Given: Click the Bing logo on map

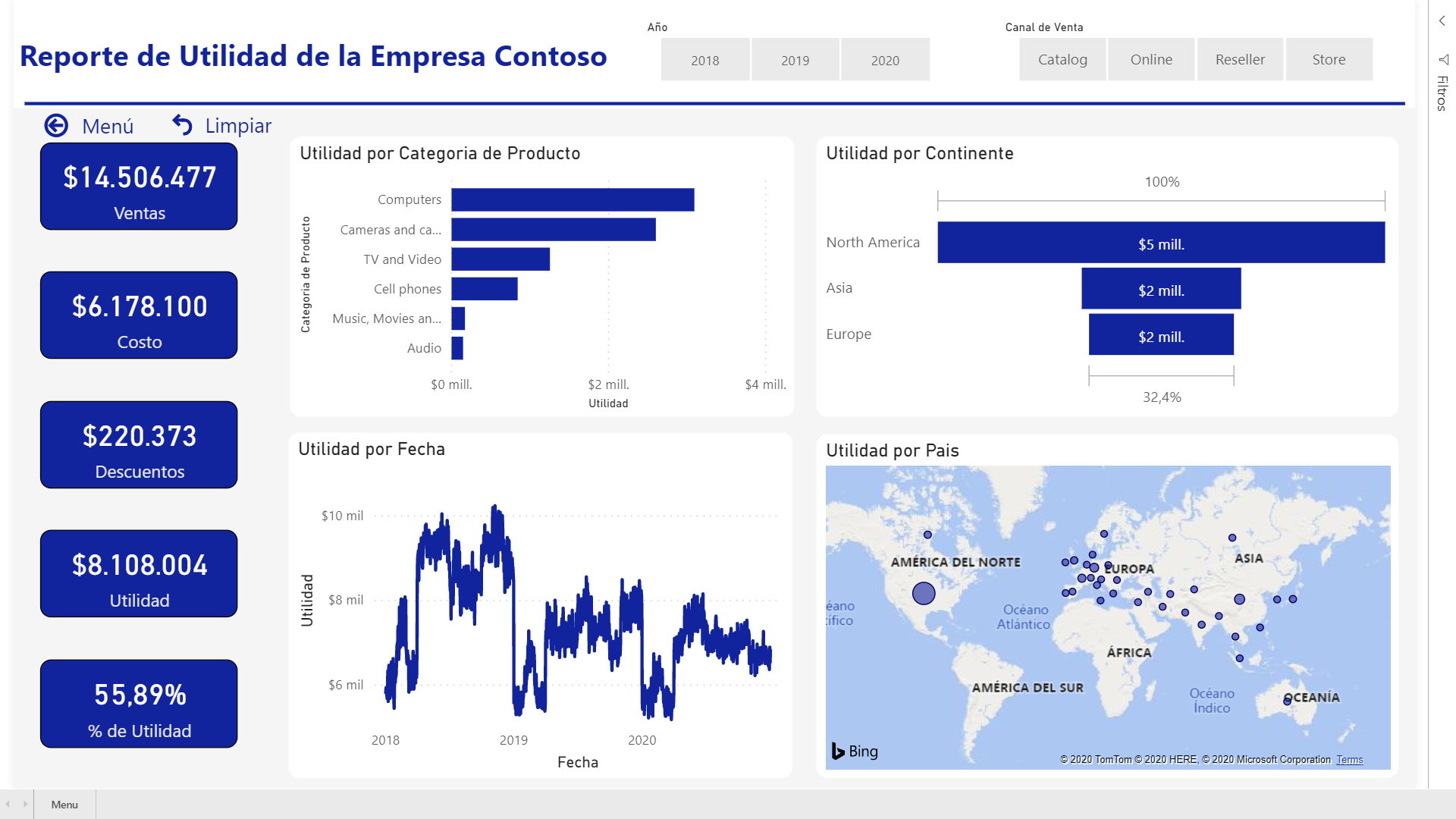Looking at the screenshot, I should coord(855,751).
